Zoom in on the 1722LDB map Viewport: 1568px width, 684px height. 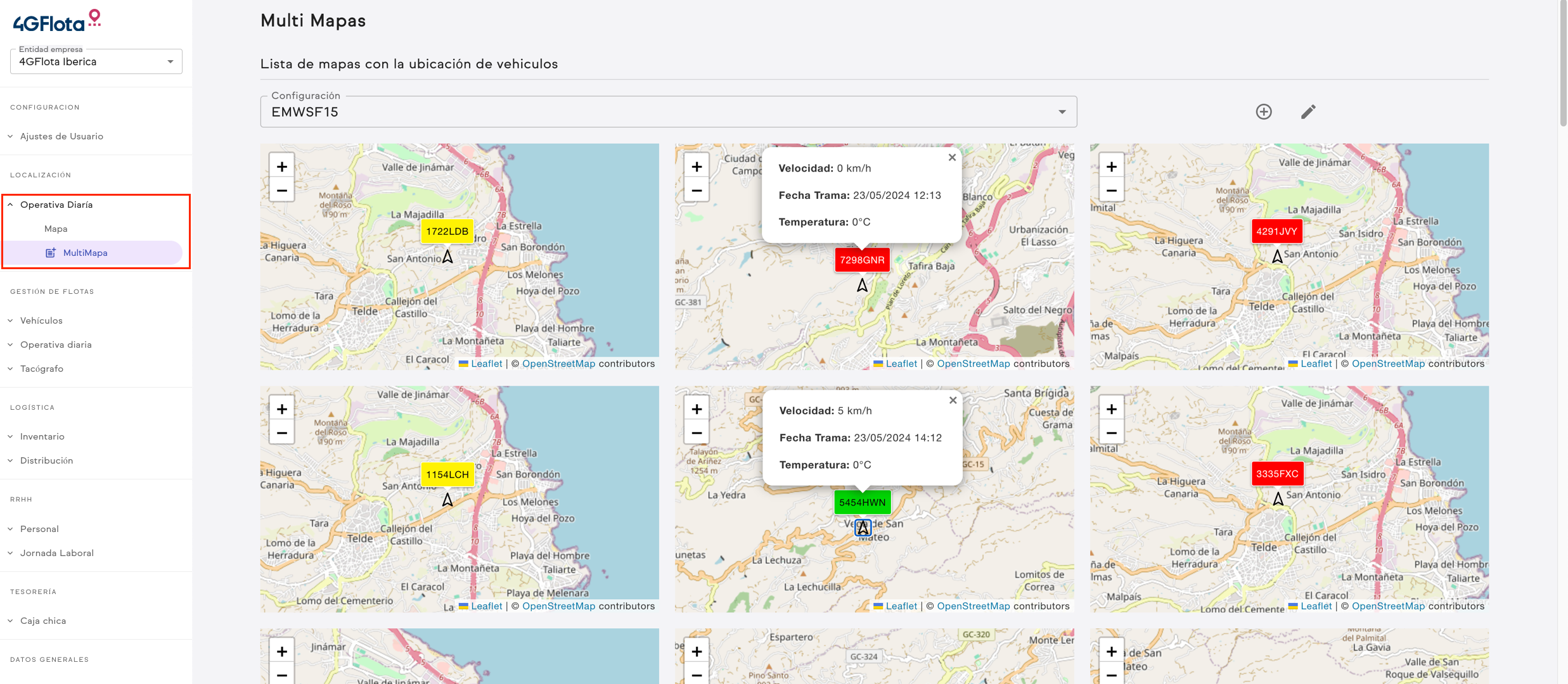tap(281, 167)
